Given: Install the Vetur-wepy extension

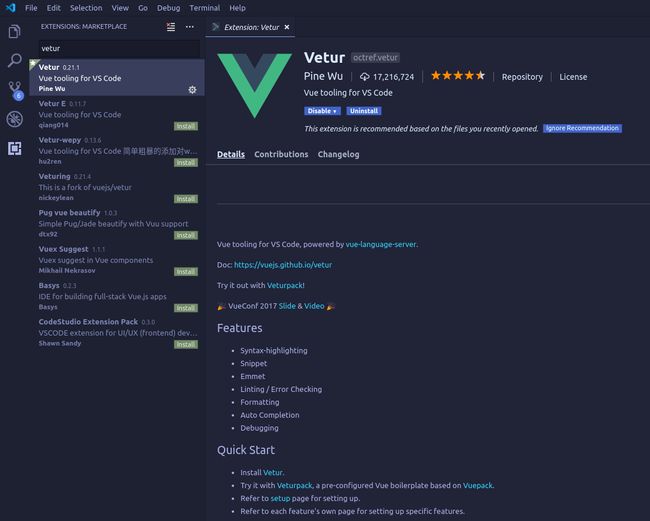Looking at the screenshot, I should coord(186,162).
